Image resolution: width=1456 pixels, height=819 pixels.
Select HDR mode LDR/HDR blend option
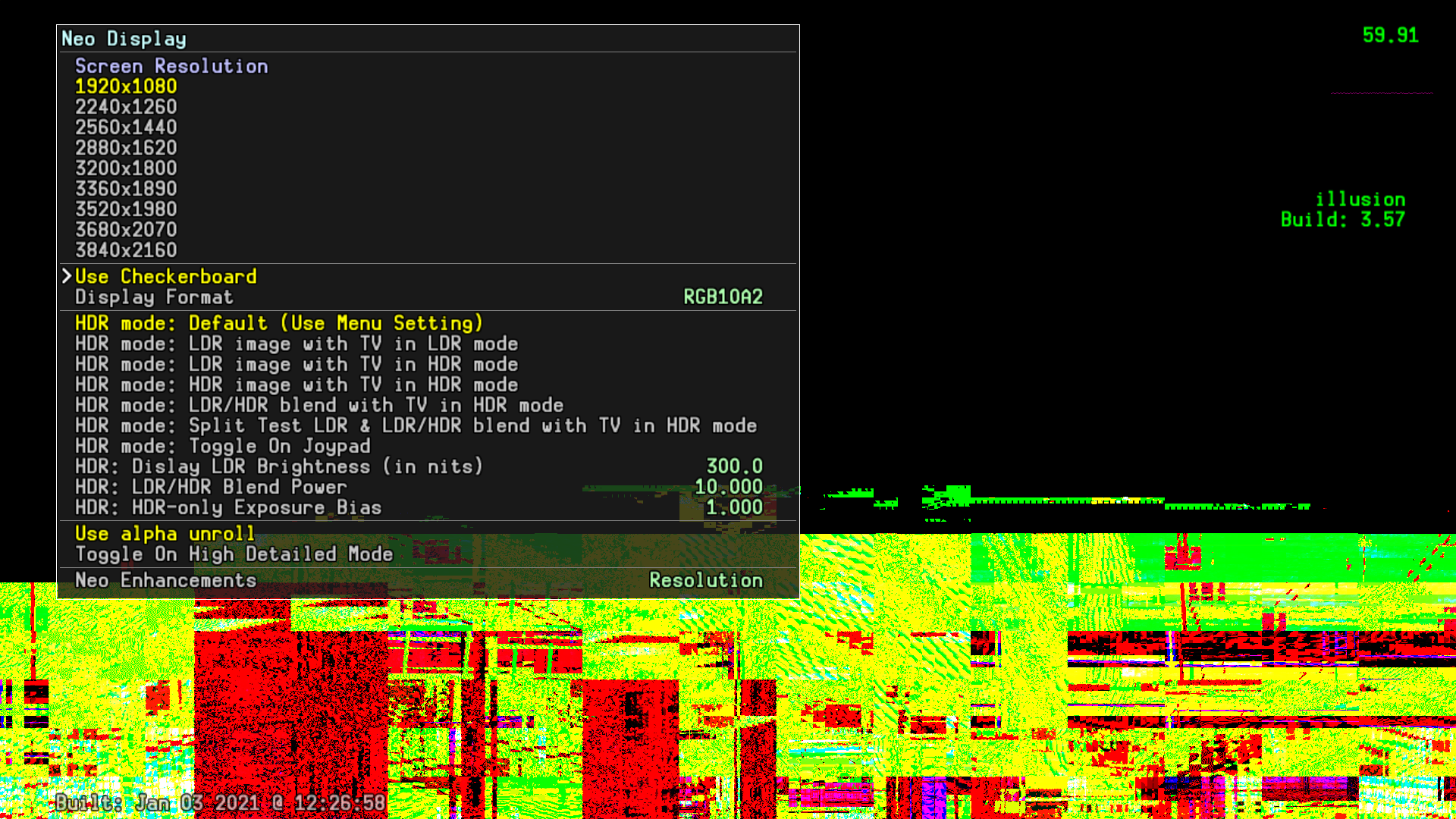(319, 406)
